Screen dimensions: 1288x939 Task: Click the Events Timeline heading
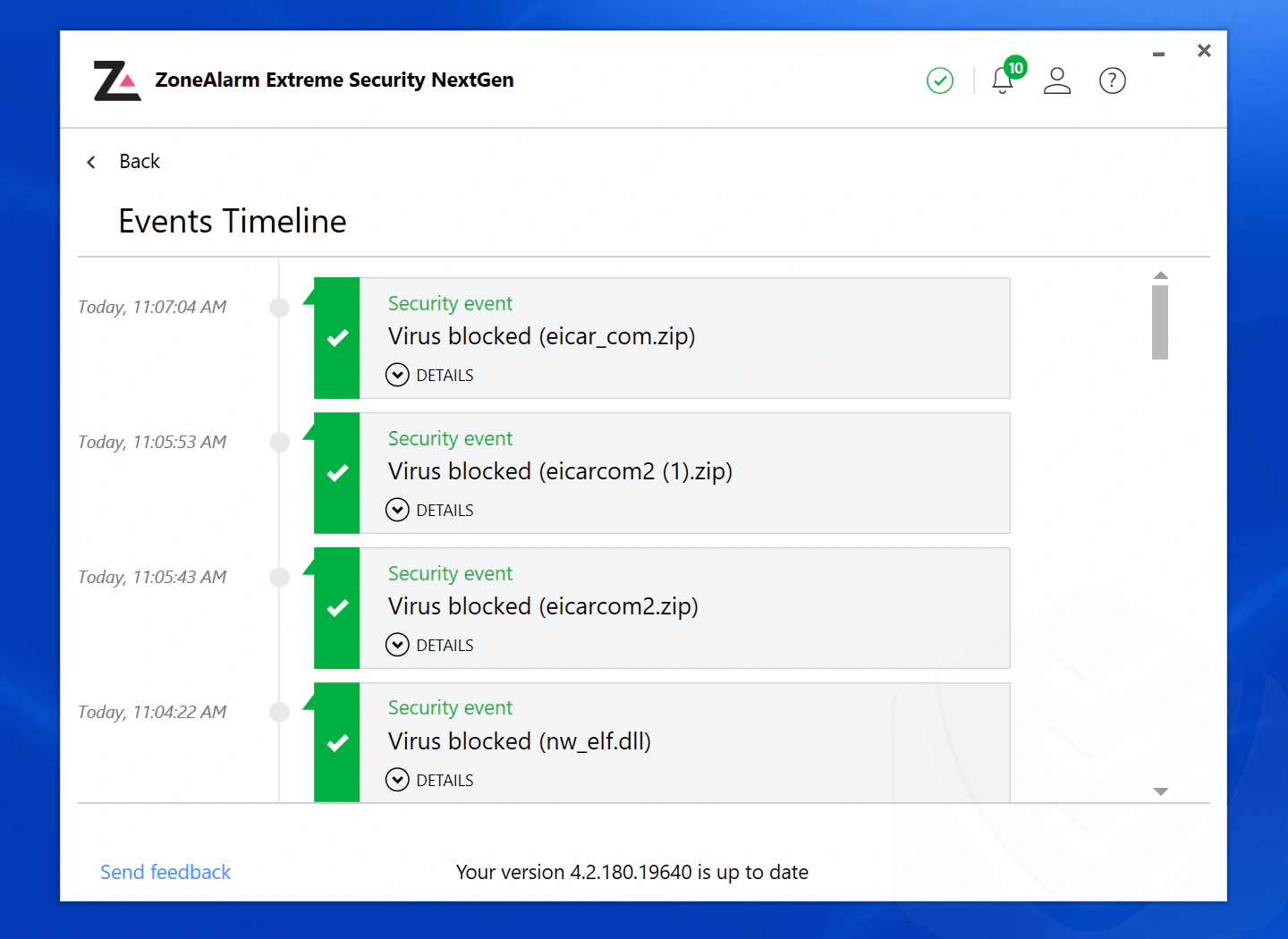point(233,221)
